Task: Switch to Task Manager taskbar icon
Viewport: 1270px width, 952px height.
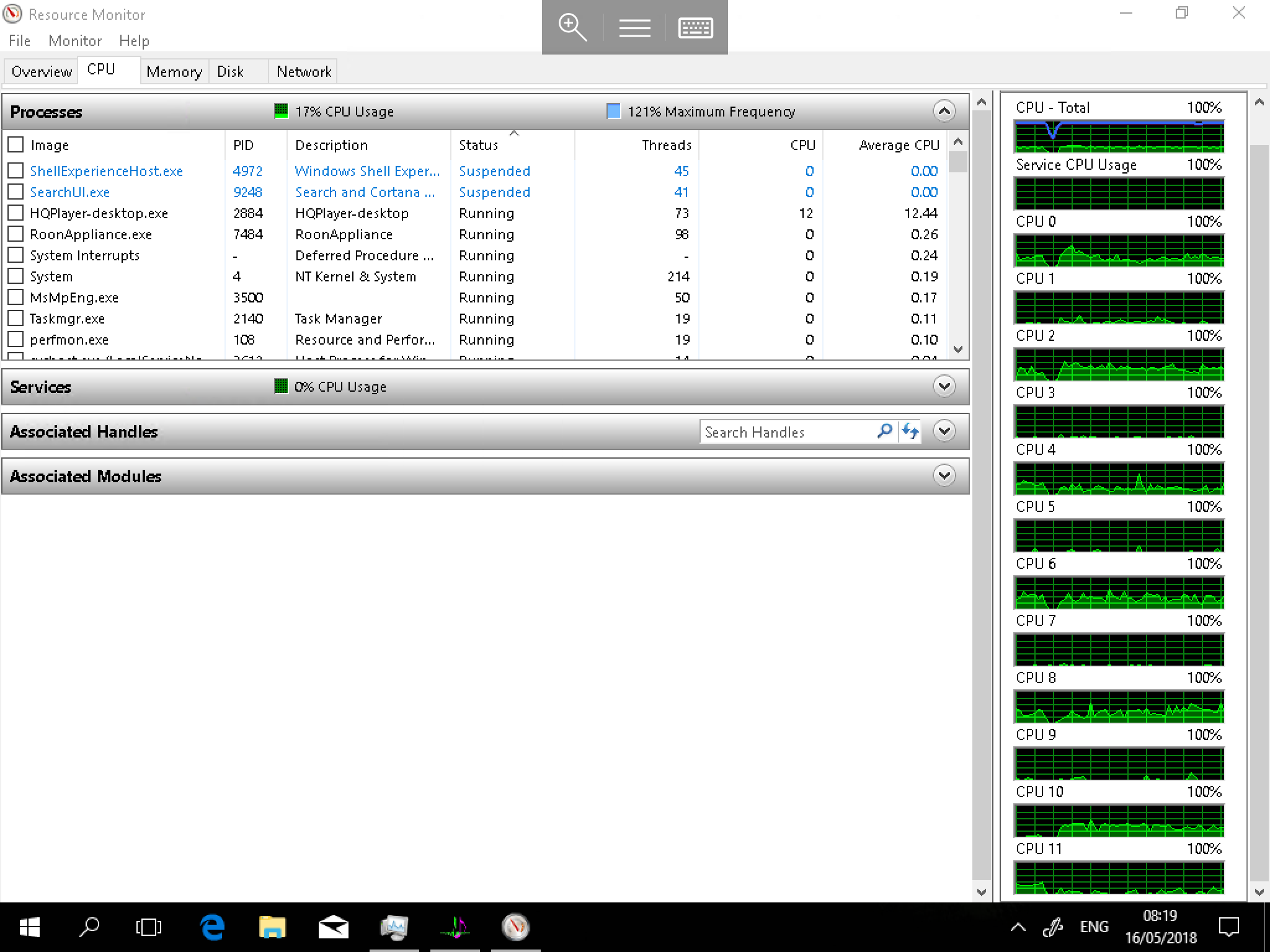Action: (x=394, y=927)
